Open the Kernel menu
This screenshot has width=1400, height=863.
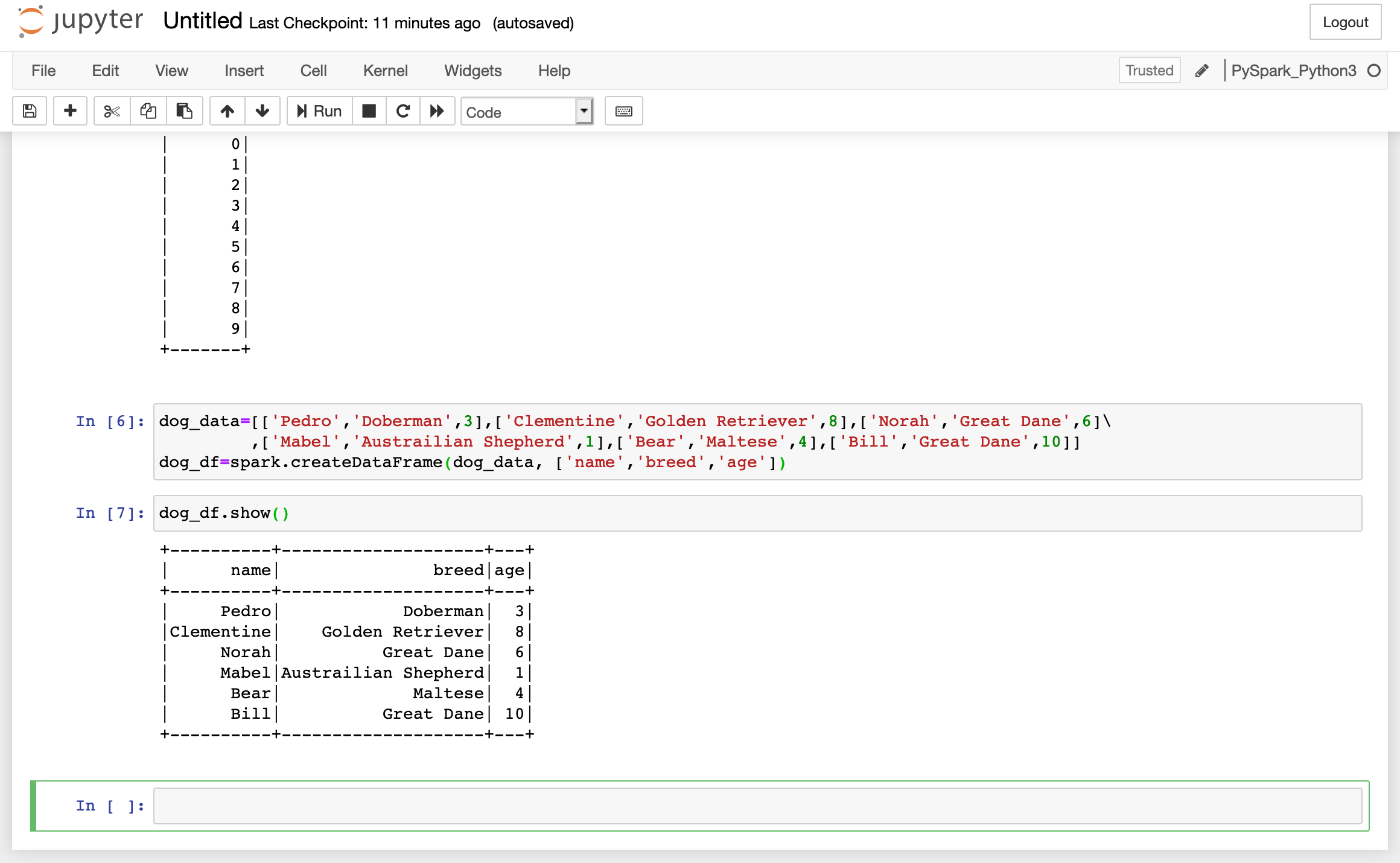[x=386, y=71]
